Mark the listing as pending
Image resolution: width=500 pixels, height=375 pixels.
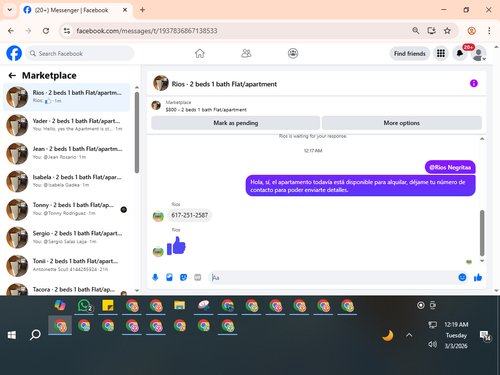click(236, 123)
